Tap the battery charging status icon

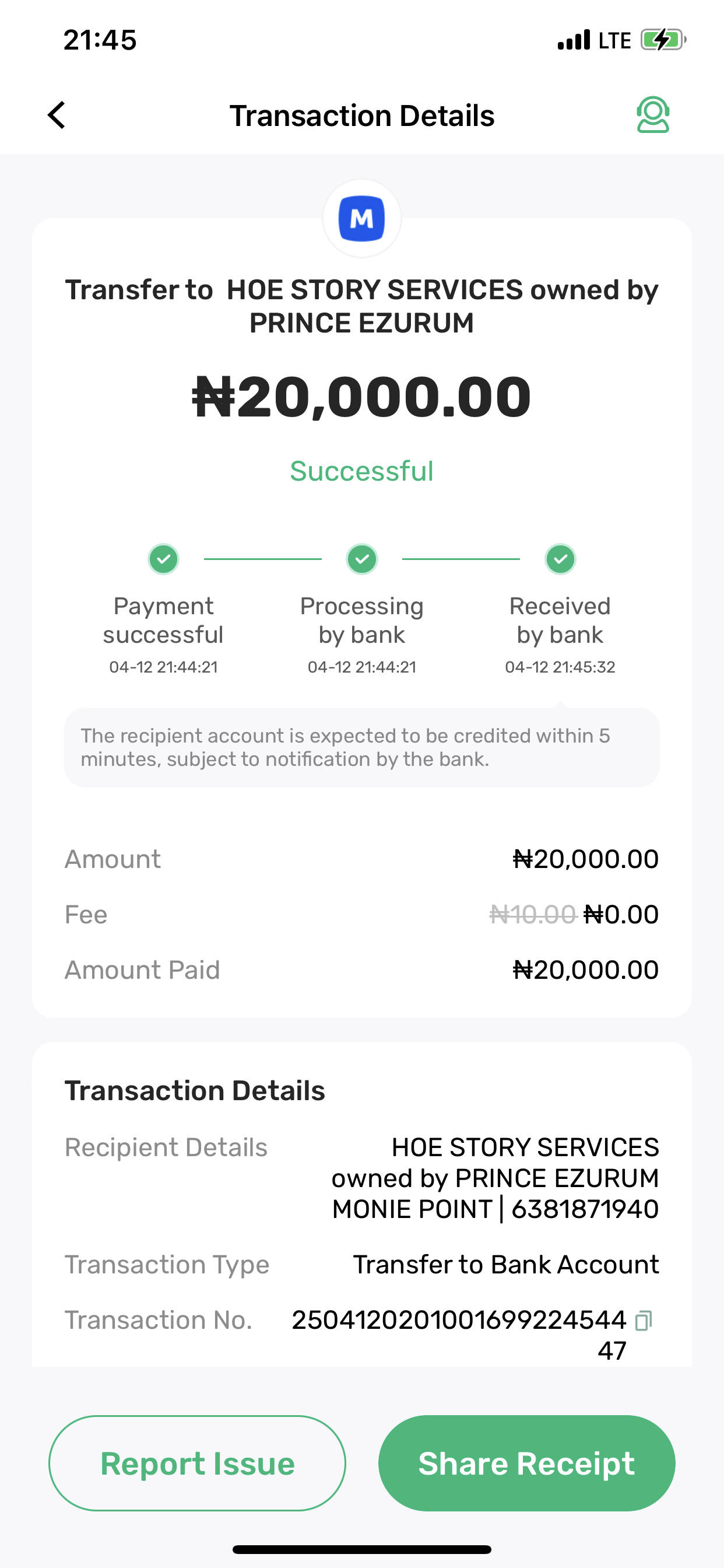coord(663,40)
